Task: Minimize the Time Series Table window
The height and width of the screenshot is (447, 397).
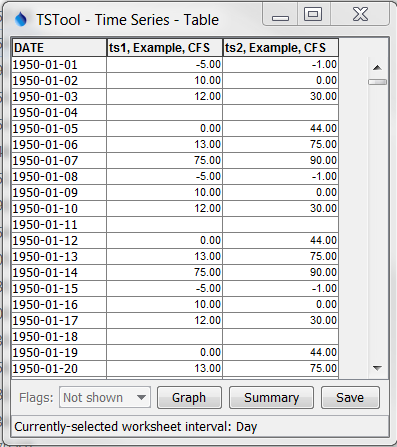Action: click(280, 15)
